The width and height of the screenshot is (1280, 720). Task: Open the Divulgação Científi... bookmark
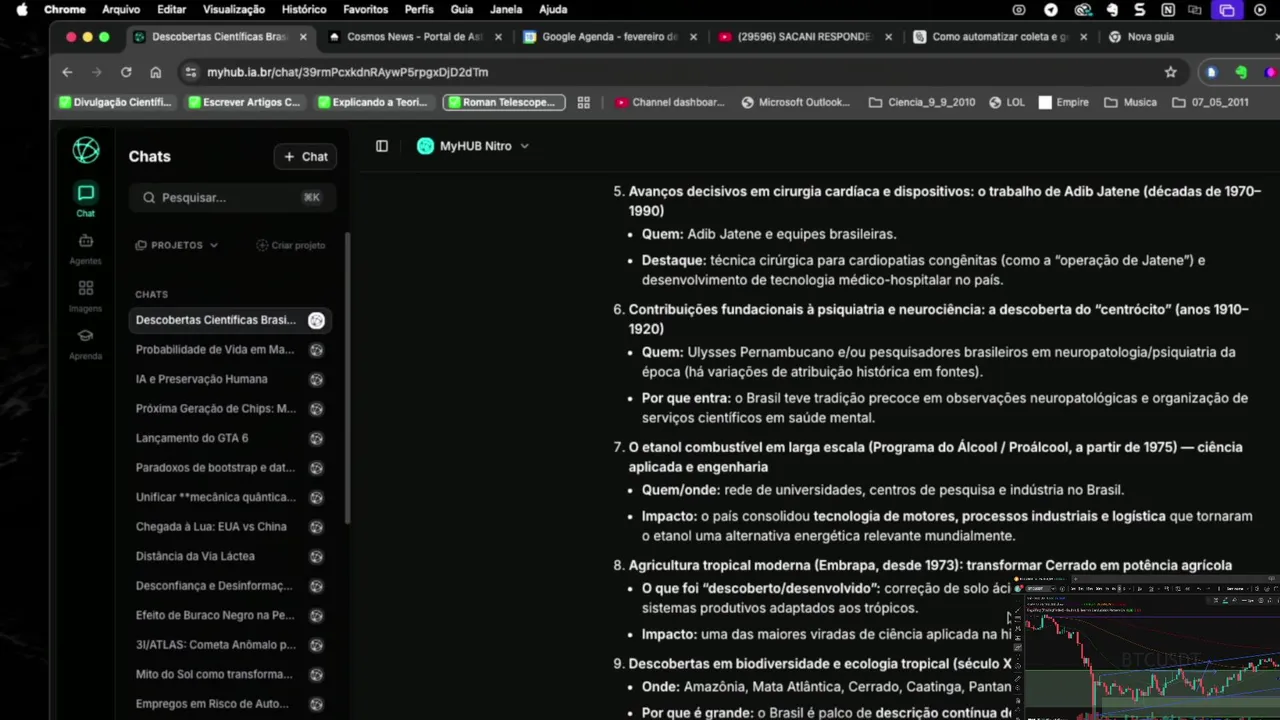pyautogui.click(x=116, y=102)
